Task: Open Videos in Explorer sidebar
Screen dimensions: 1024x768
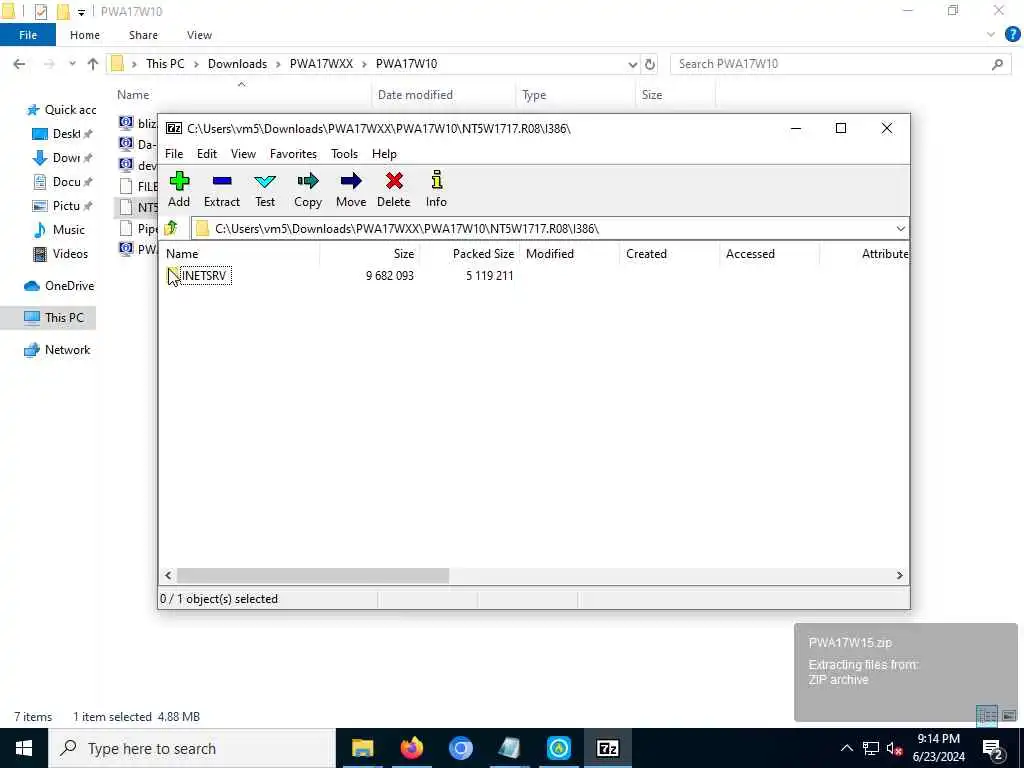Action: (x=60, y=254)
